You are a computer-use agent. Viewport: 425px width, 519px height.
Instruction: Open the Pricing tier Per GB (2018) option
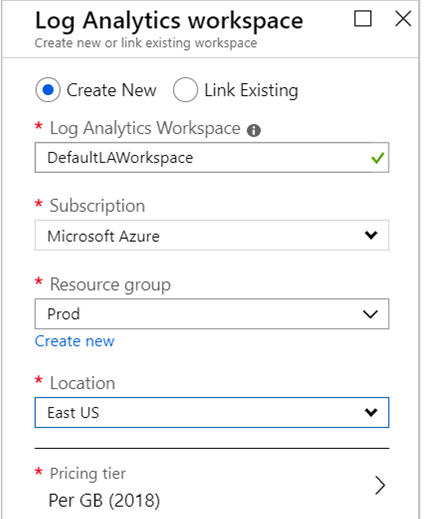pyautogui.click(x=212, y=487)
